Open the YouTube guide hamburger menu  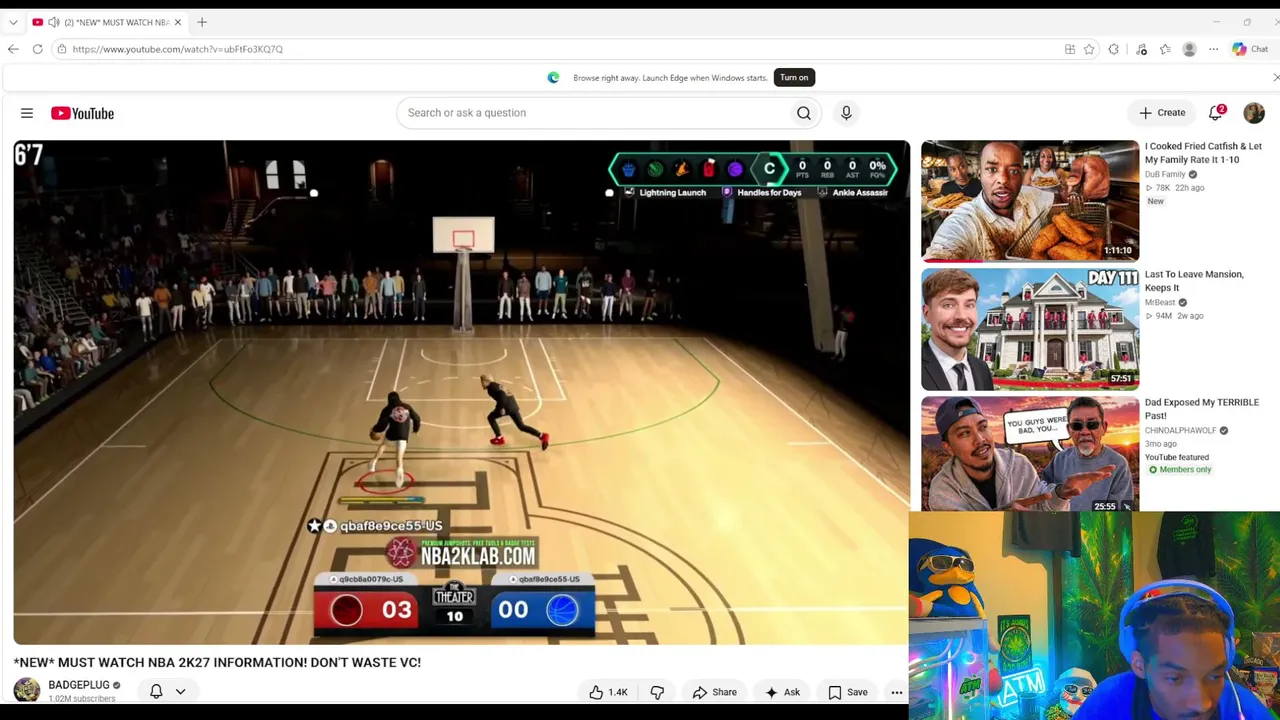tap(27, 113)
